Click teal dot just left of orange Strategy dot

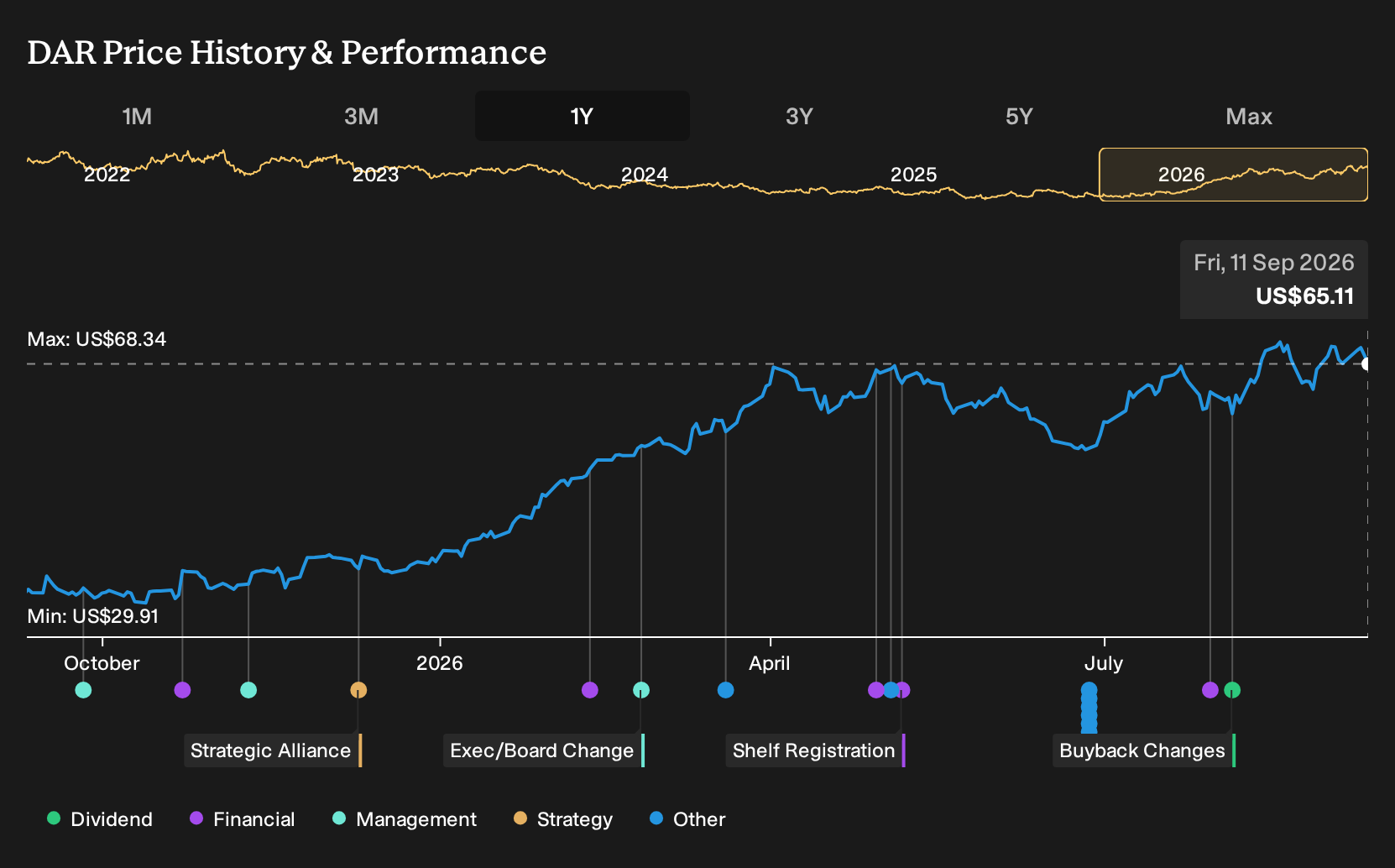pos(248,690)
